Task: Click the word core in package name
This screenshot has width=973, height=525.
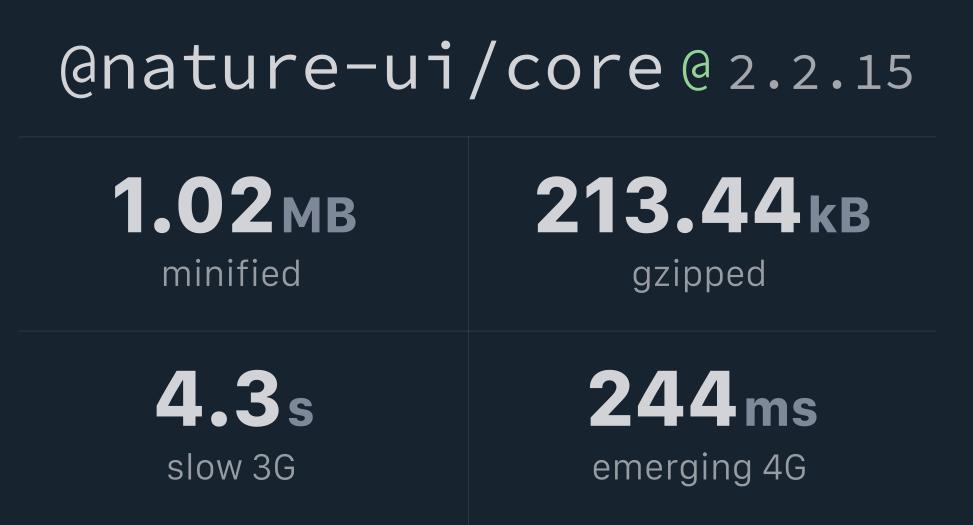Action: point(585,69)
